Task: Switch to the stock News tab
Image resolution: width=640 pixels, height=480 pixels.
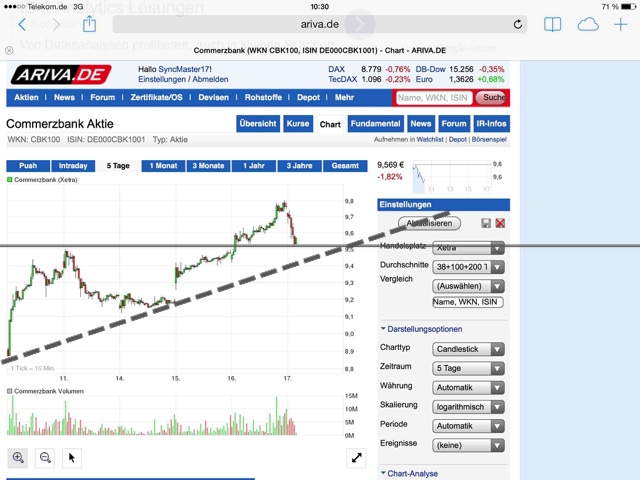Action: (421, 124)
